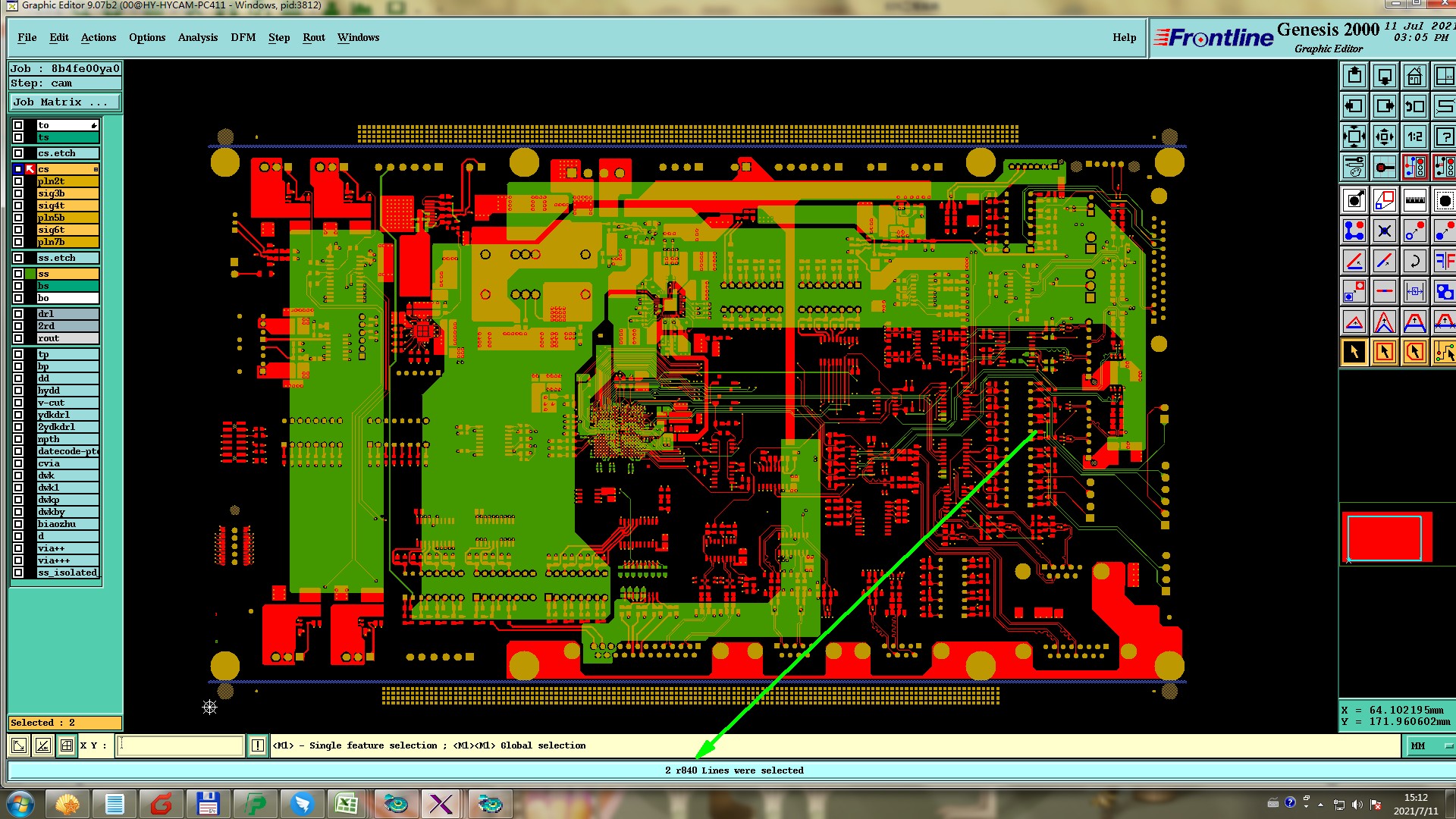The image size is (1456, 819).
Task: Open the Analysis menu
Action: tap(197, 37)
